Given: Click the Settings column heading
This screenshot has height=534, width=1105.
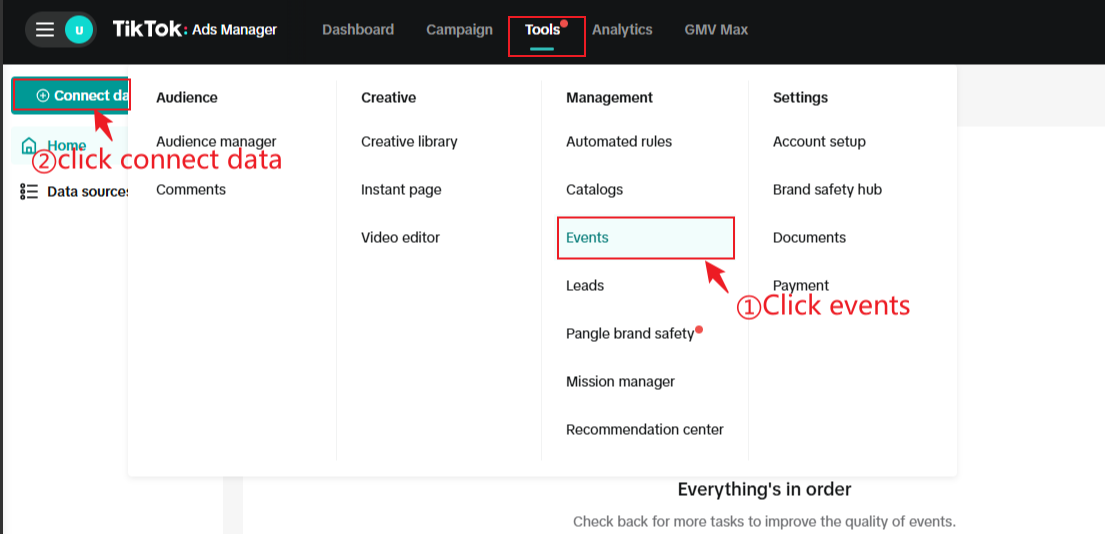Looking at the screenshot, I should 801,98.
